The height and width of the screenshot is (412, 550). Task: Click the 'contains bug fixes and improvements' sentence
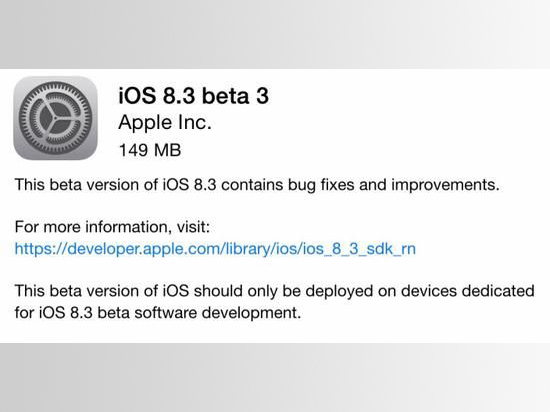pyautogui.click(x=257, y=185)
